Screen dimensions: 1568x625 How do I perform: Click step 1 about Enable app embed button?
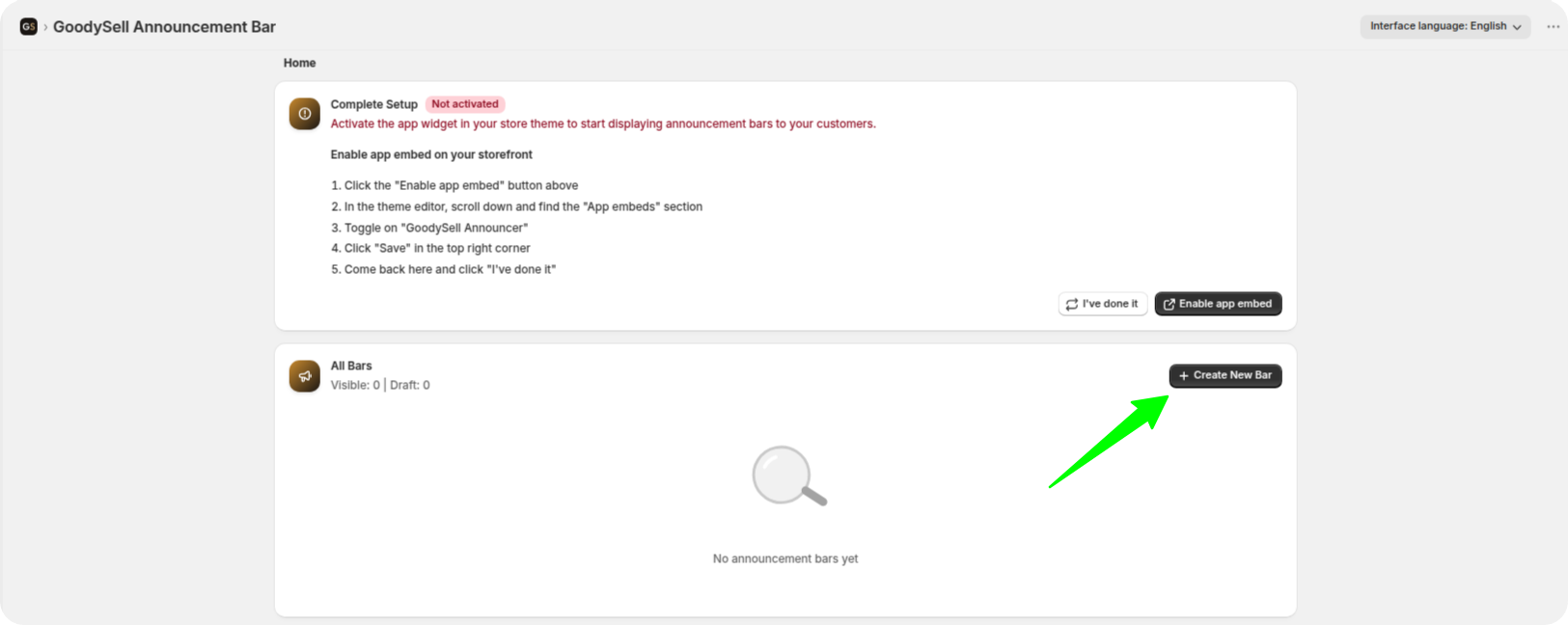(454, 185)
